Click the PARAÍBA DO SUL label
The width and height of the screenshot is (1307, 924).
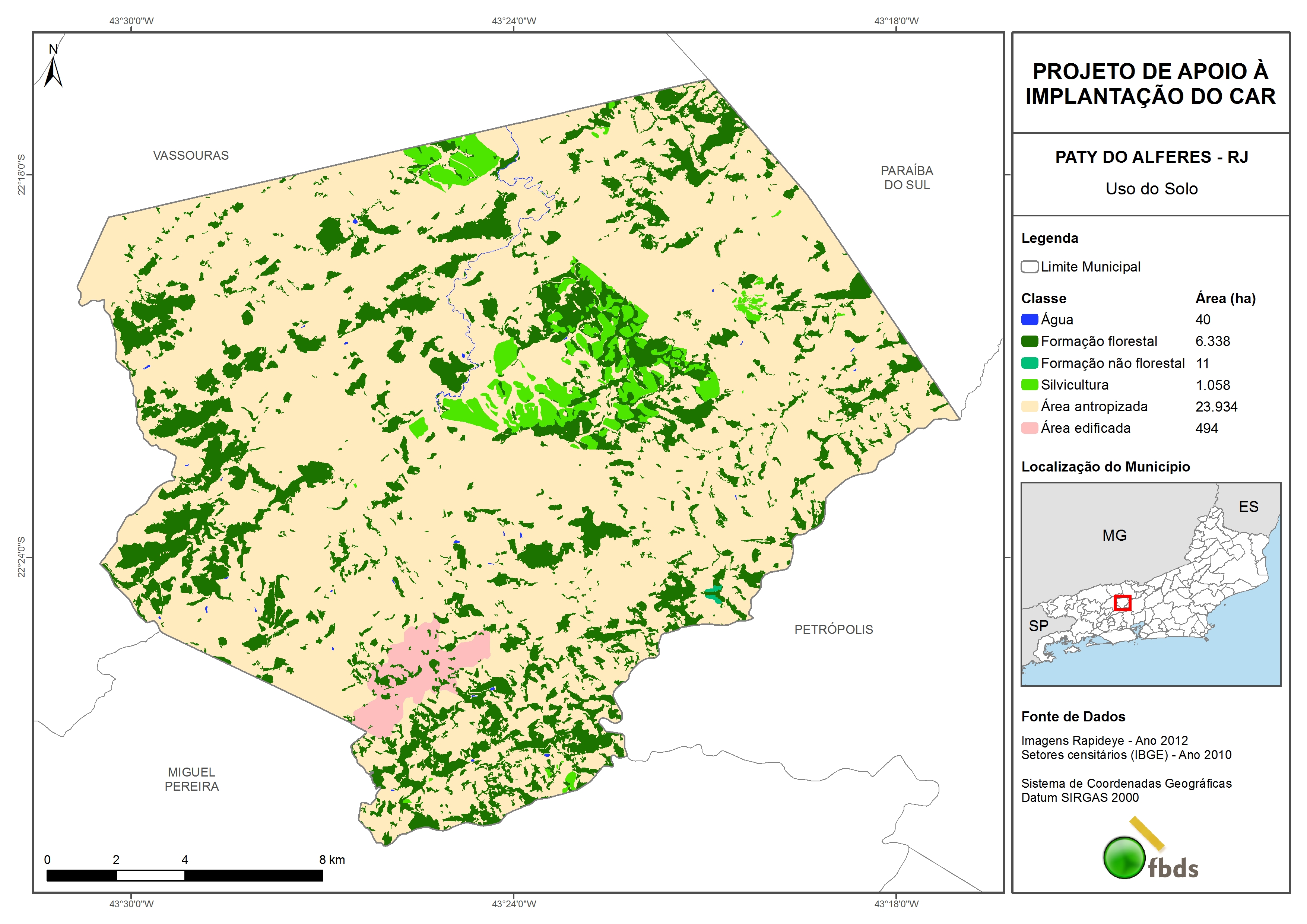[907, 178]
